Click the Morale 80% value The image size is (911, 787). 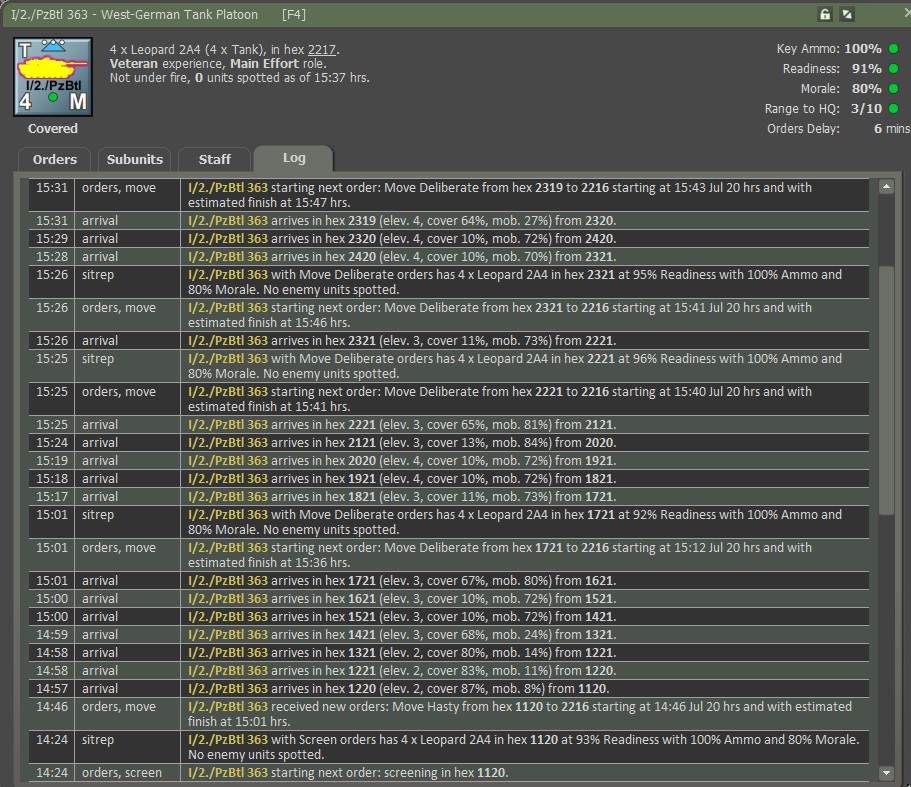point(866,89)
